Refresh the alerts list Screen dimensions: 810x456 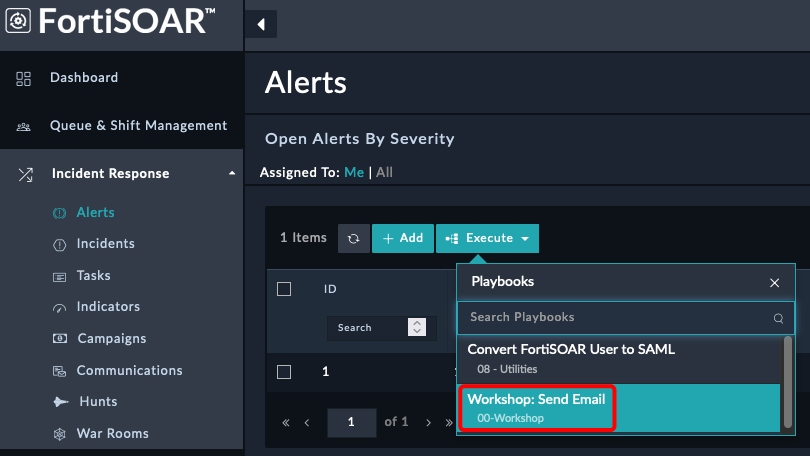point(354,239)
